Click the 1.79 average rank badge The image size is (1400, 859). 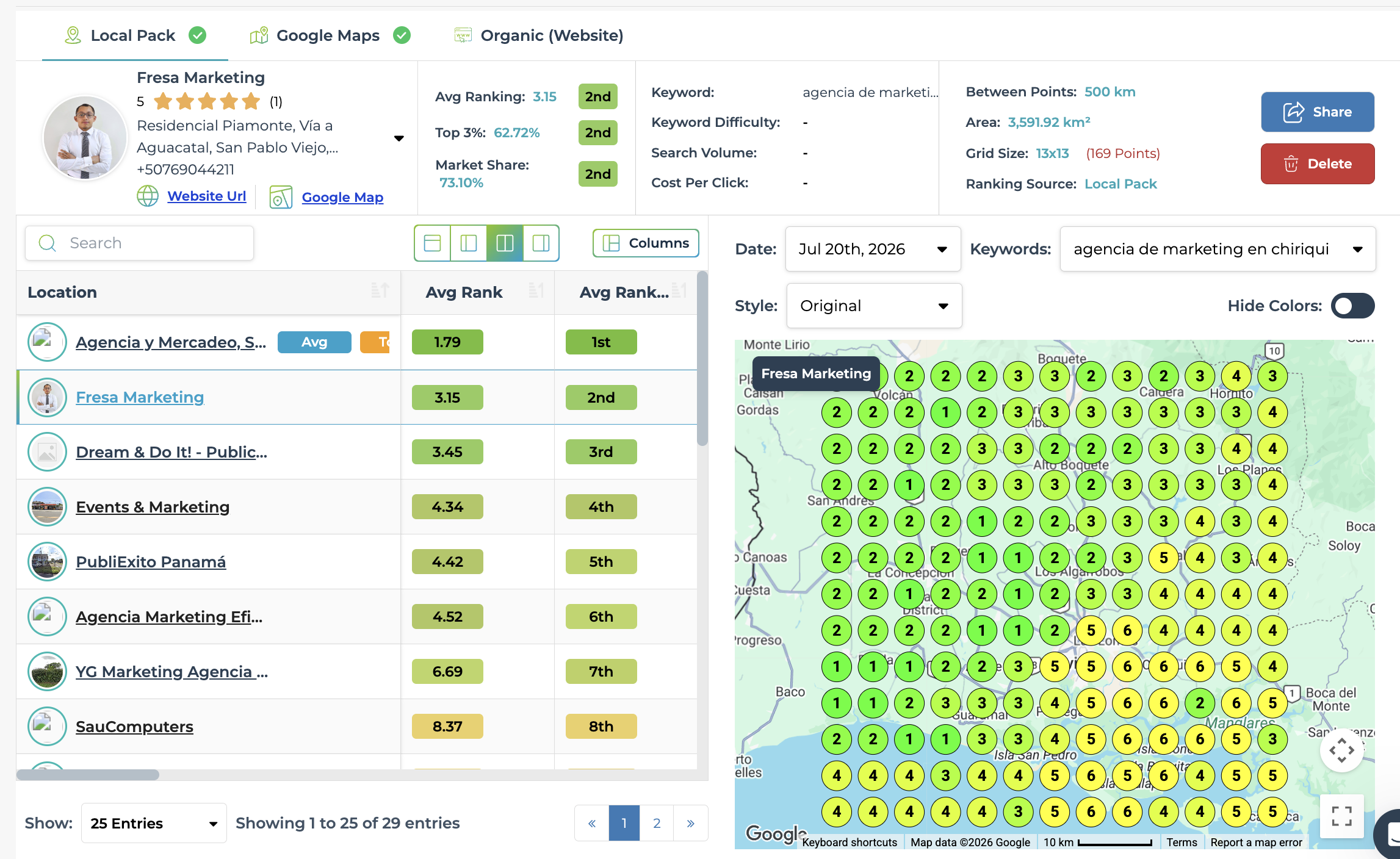[447, 342]
